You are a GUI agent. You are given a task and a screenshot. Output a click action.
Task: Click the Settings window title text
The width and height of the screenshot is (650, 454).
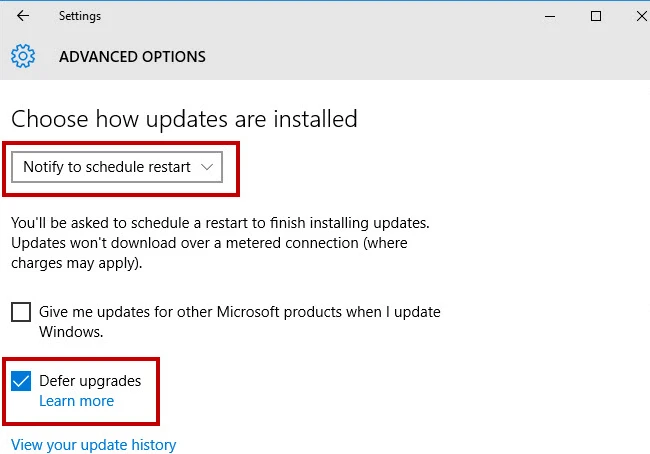pyautogui.click(x=80, y=16)
